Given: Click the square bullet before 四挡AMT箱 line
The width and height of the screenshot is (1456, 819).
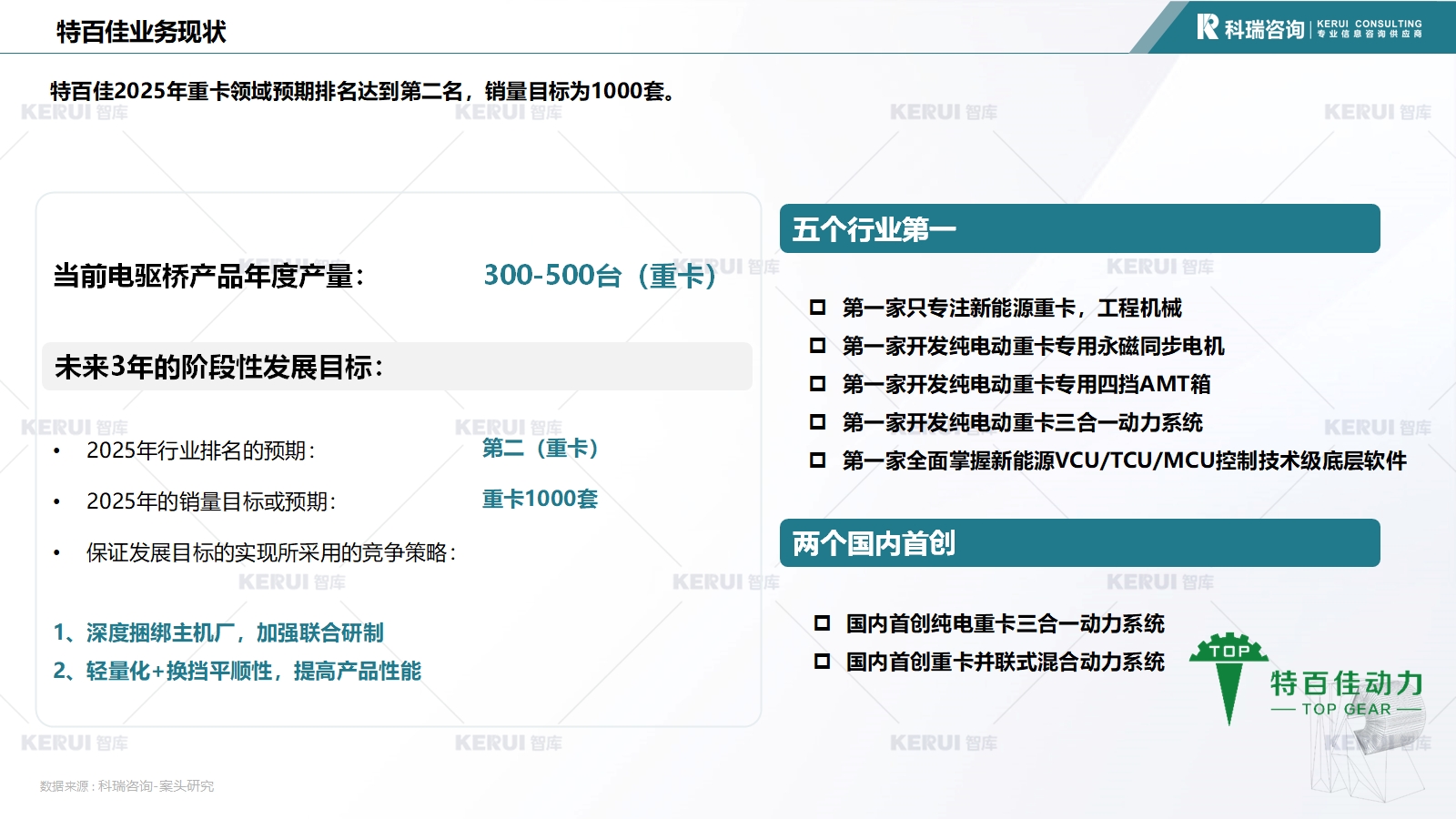Looking at the screenshot, I should [818, 384].
